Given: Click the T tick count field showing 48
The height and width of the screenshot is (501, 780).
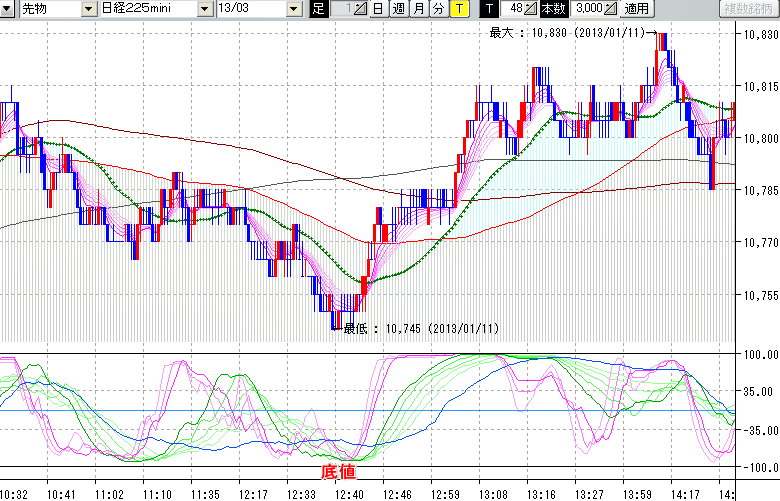Looking at the screenshot, I should coord(515,9).
